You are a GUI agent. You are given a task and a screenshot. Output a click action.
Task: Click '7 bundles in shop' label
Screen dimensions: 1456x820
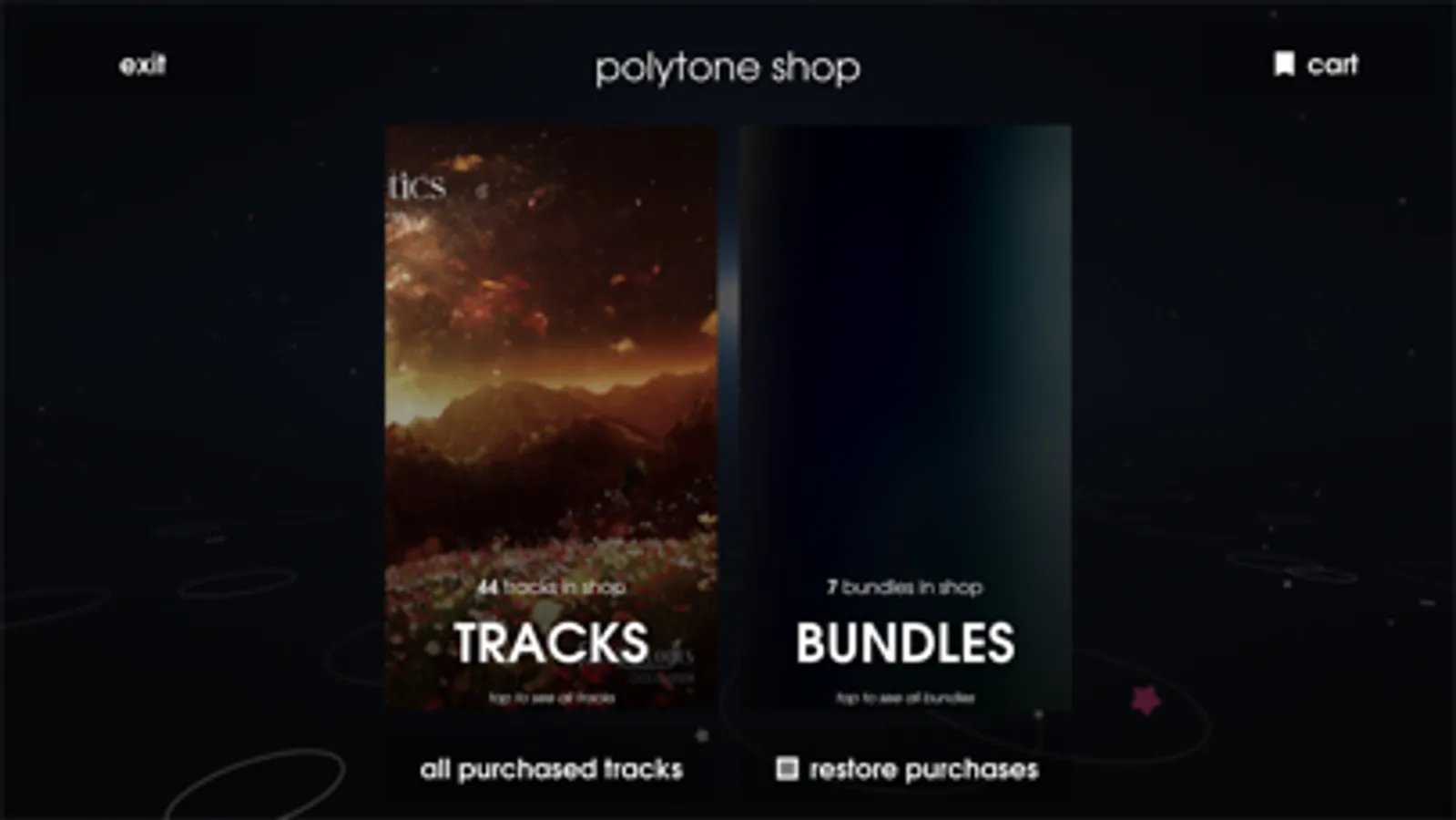pos(904,587)
